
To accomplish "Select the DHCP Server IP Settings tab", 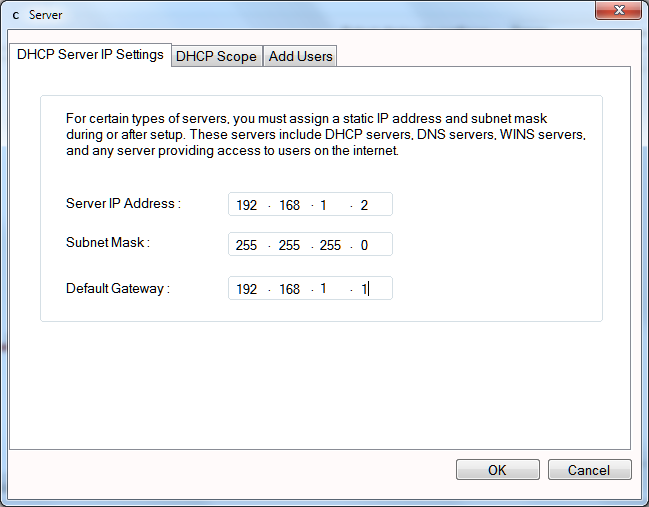I will tap(90, 55).
